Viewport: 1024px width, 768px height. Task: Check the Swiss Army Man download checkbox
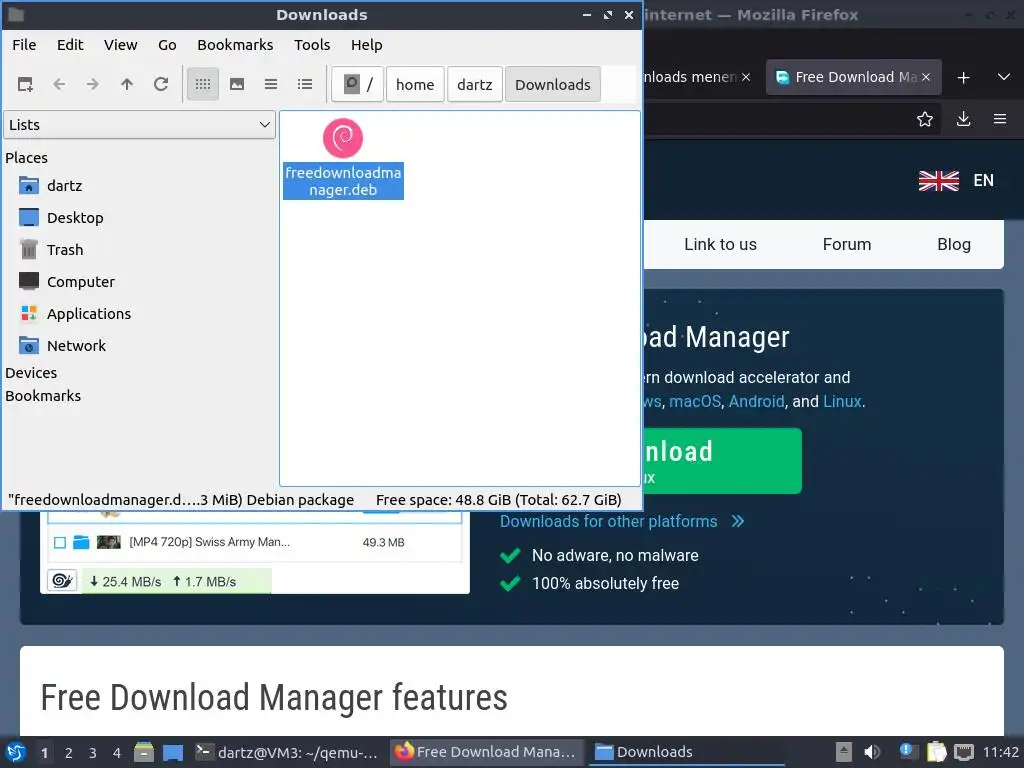coord(60,543)
